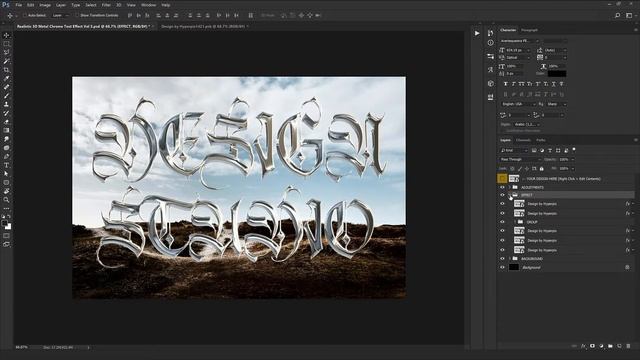Select the Hand tool

(7, 191)
